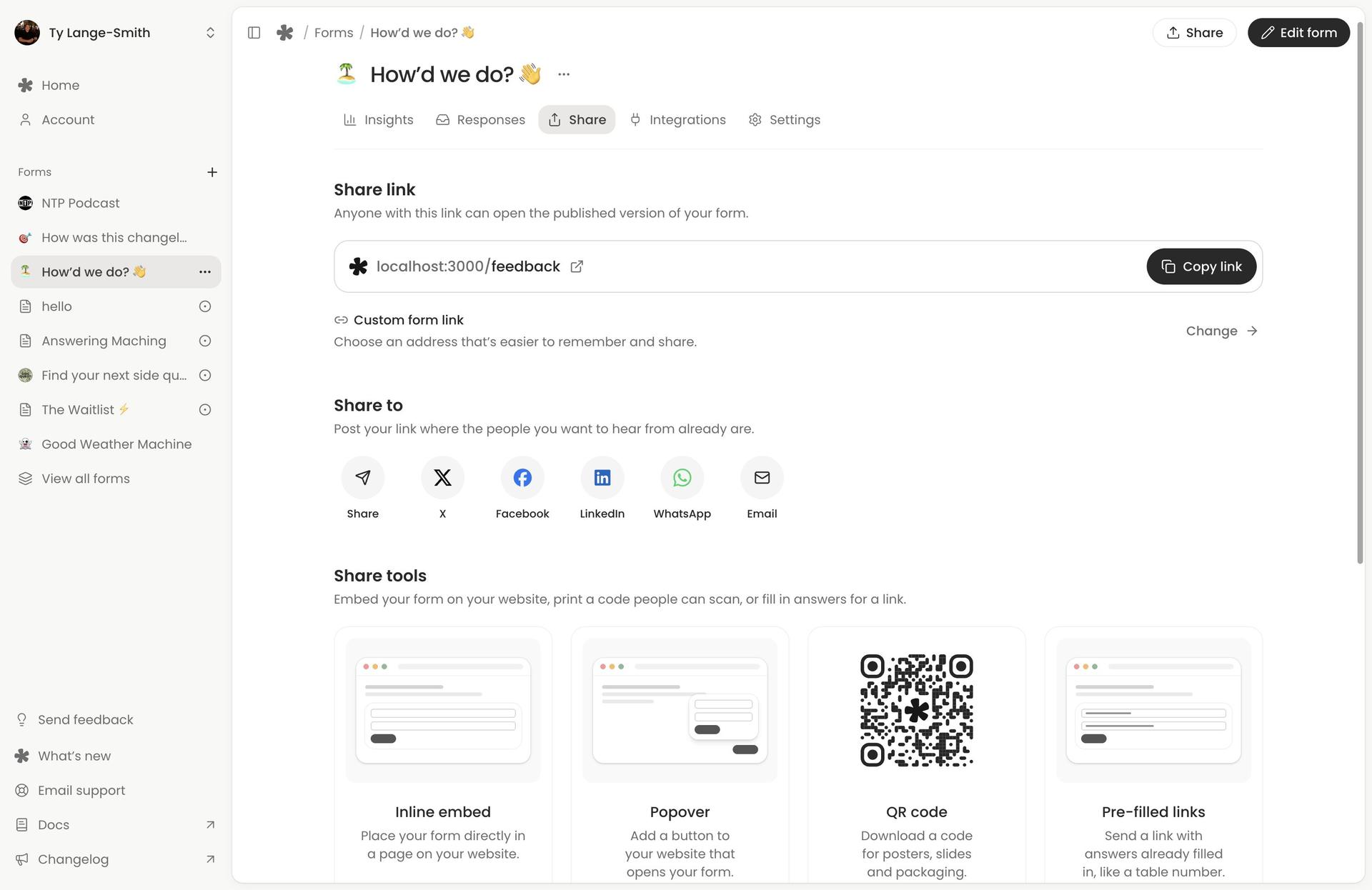Click the draft status circle next to hello
This screenshot has width=1372, height=890.
coord(205,306)
